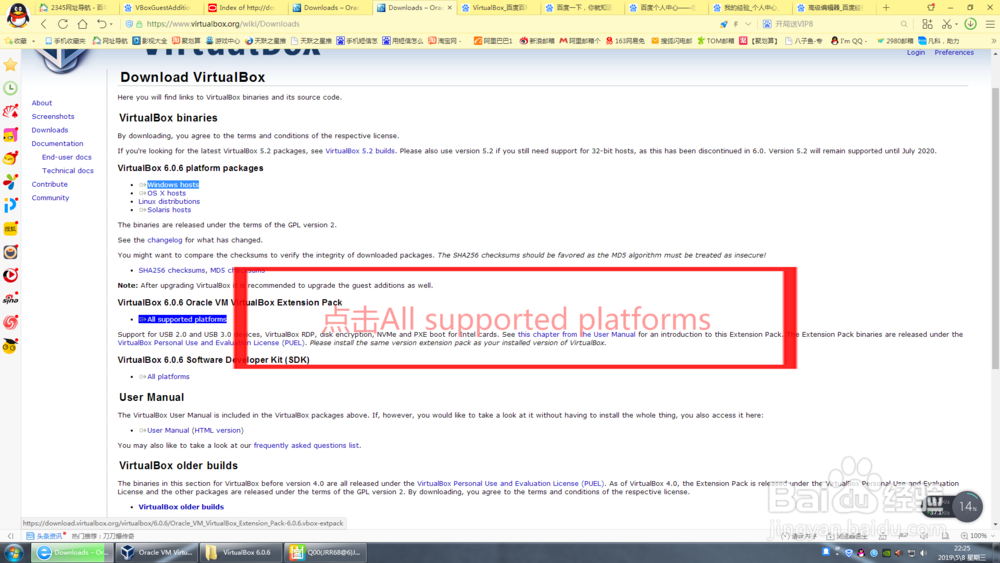Open the history clock icon in sidebar
The width and height of the screenshot is (1000, 563).
point(10,88)
